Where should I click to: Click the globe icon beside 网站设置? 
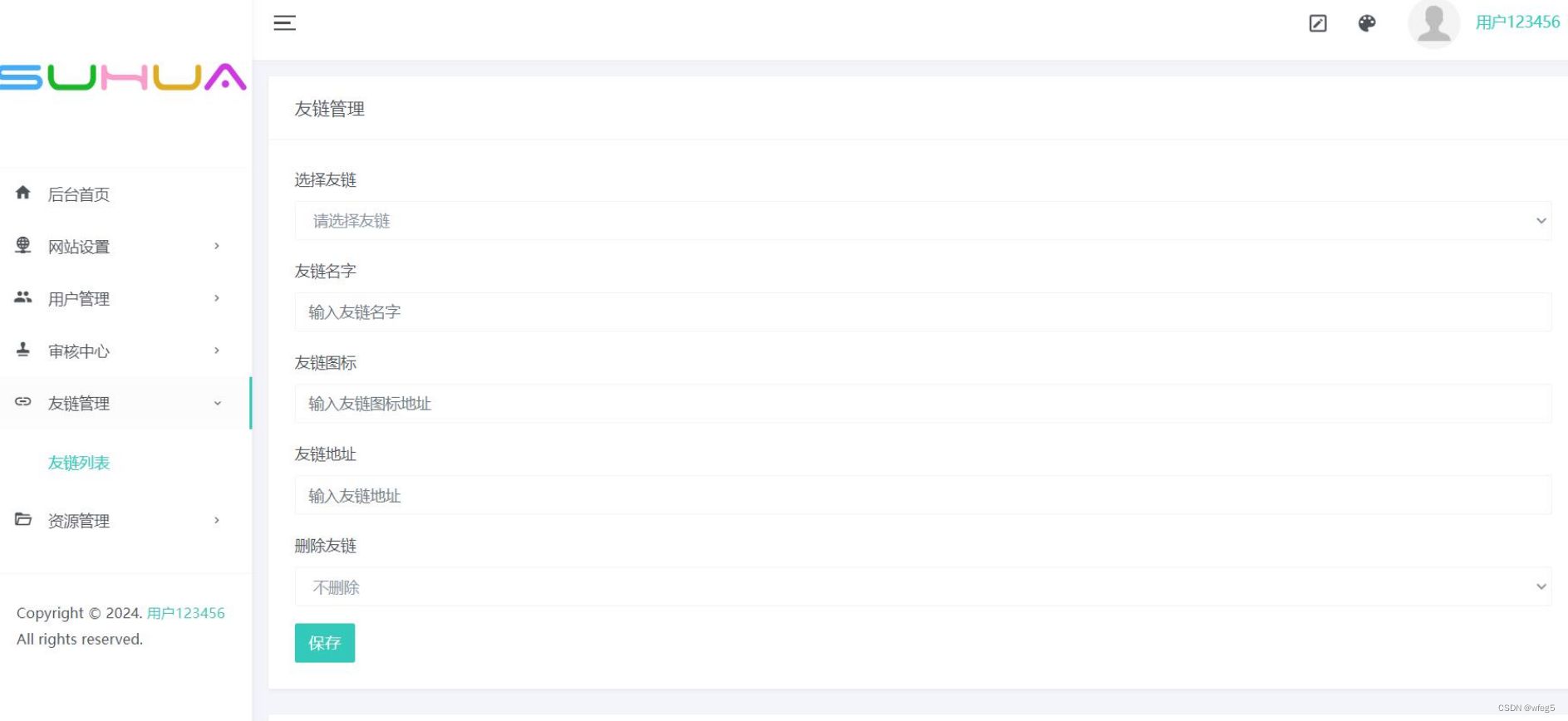[23, 245]
